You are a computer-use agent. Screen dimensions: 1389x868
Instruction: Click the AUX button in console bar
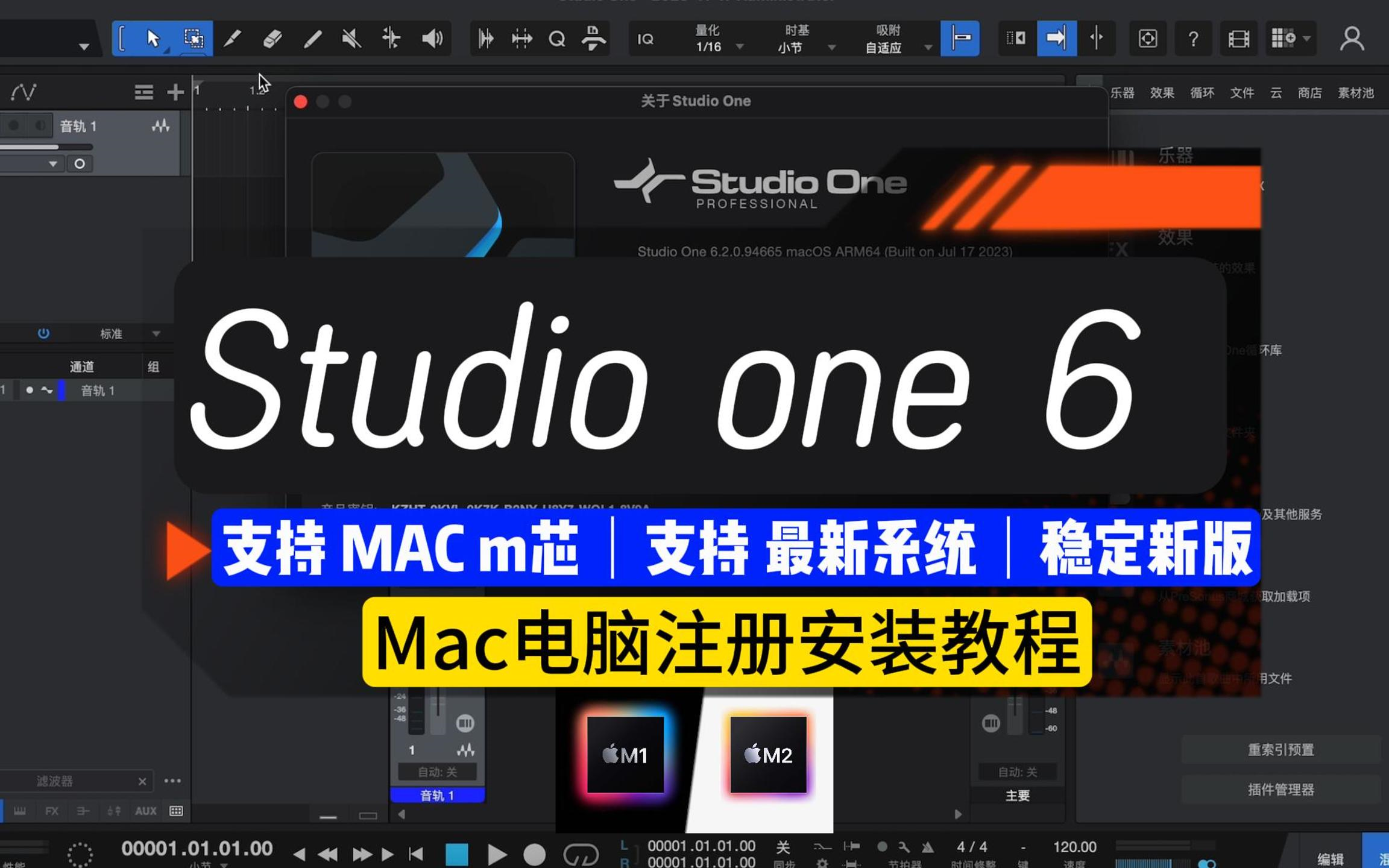pyautogui.click(x=145, y=811)
